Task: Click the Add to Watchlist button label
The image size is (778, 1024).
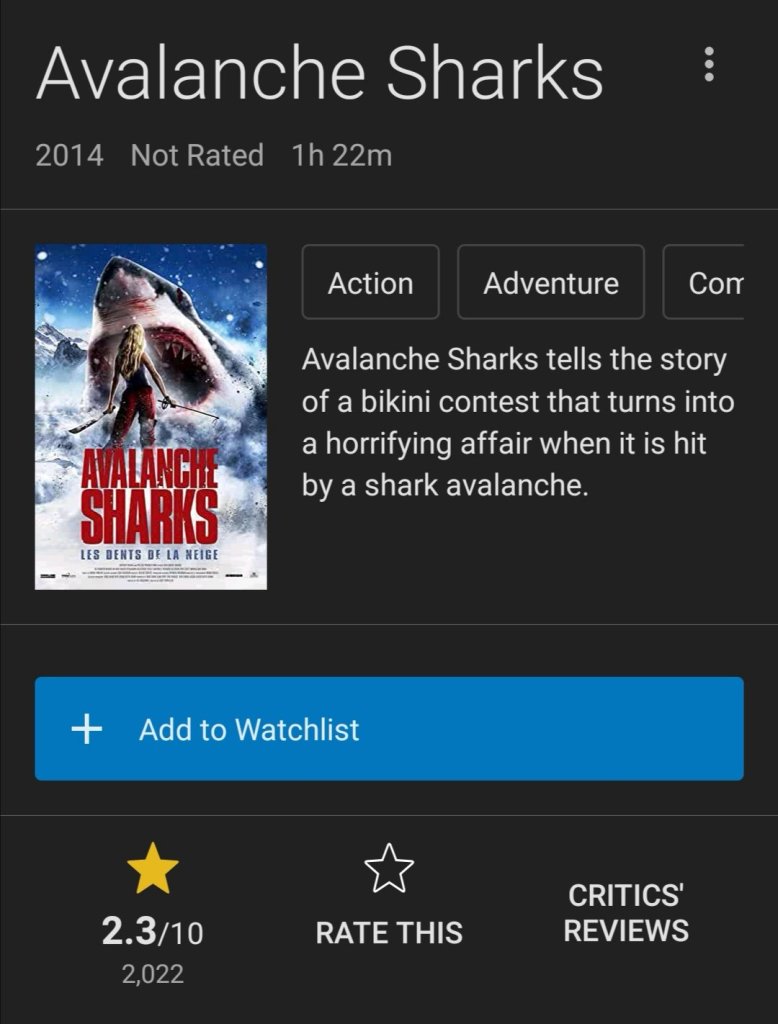Action: pos(249,729)
